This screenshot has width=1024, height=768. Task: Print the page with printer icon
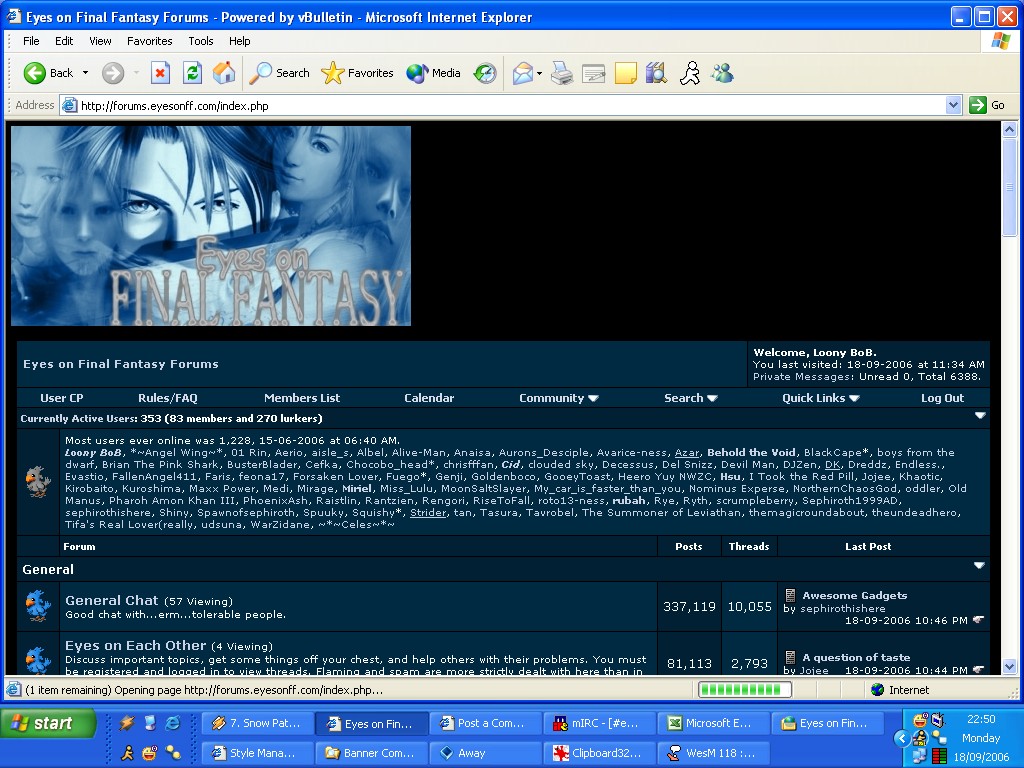pyautogui.click(x=562, y=73)
